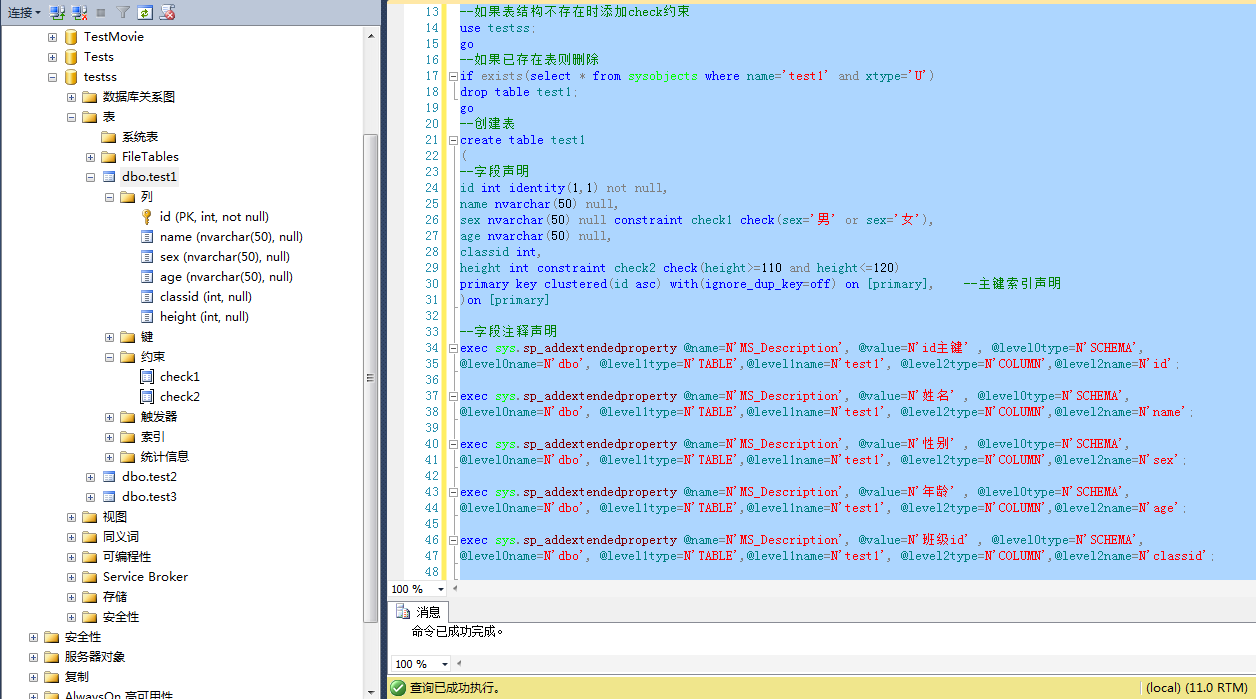Screen dimensions: 1256x699
Task: Expand the 触发器 folder
Action: tap(110, 417)
